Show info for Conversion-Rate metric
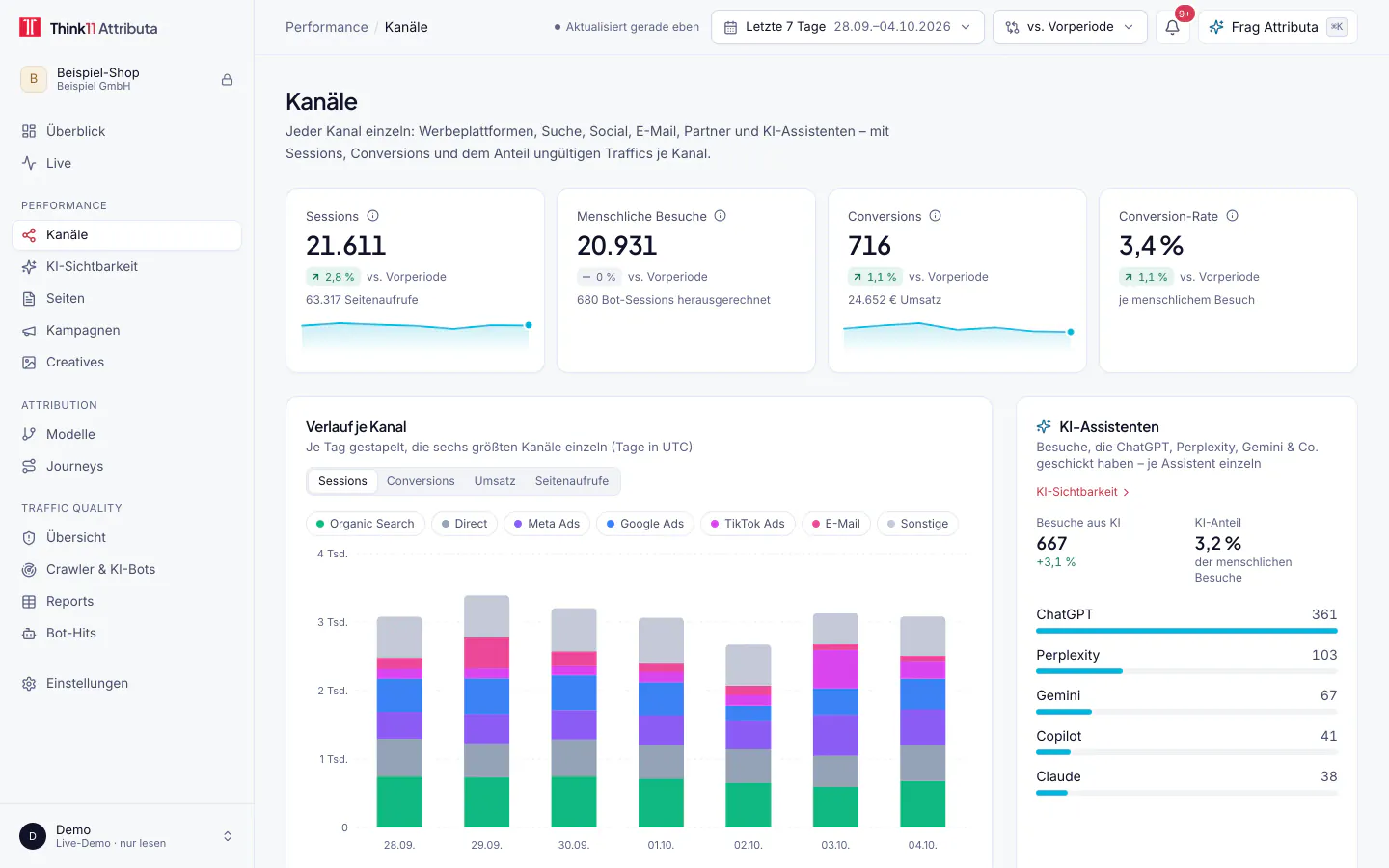Image resolution: width=1389 pixels, height=868 pixels. (x=1233, y=216)
